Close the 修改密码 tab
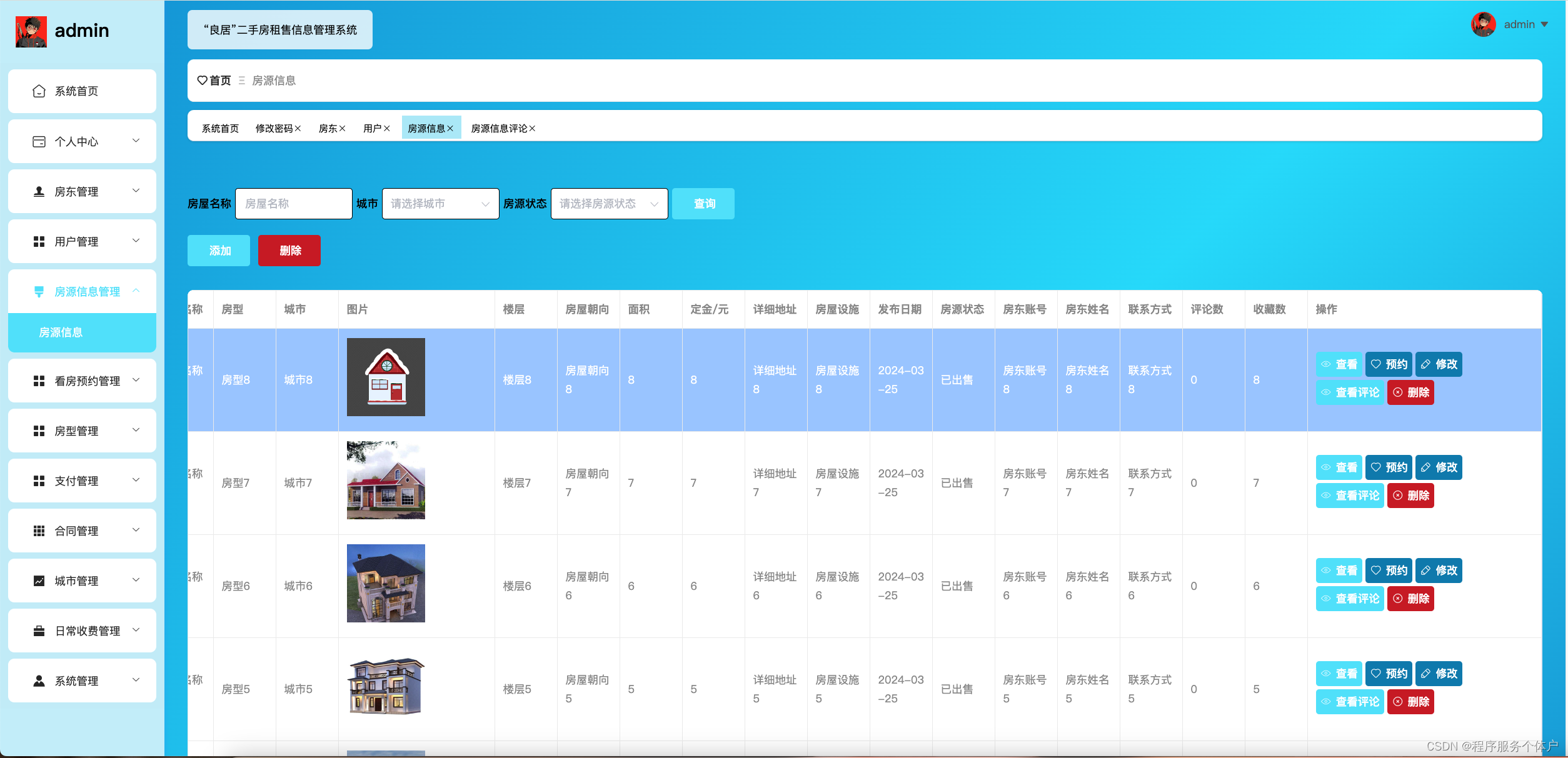The height and width of the screenshot is (758, 1568). 298,129
